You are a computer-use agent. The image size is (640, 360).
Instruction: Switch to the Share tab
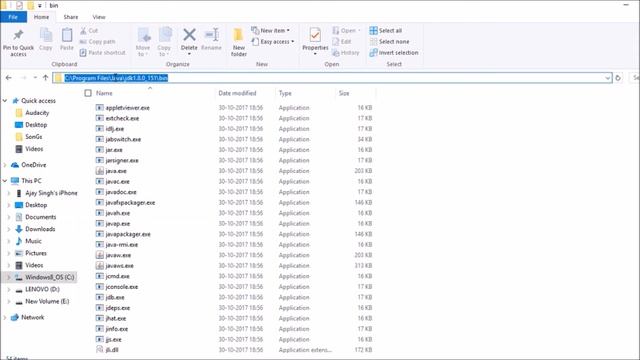(x=71, y=17)
